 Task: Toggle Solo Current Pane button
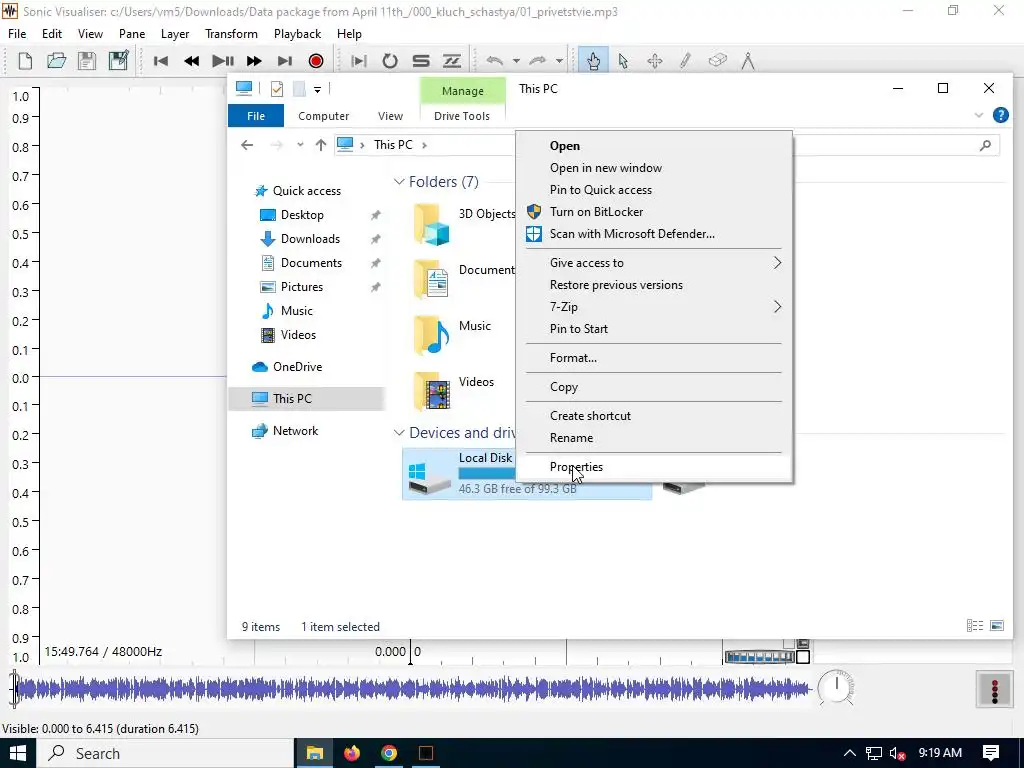421,61
